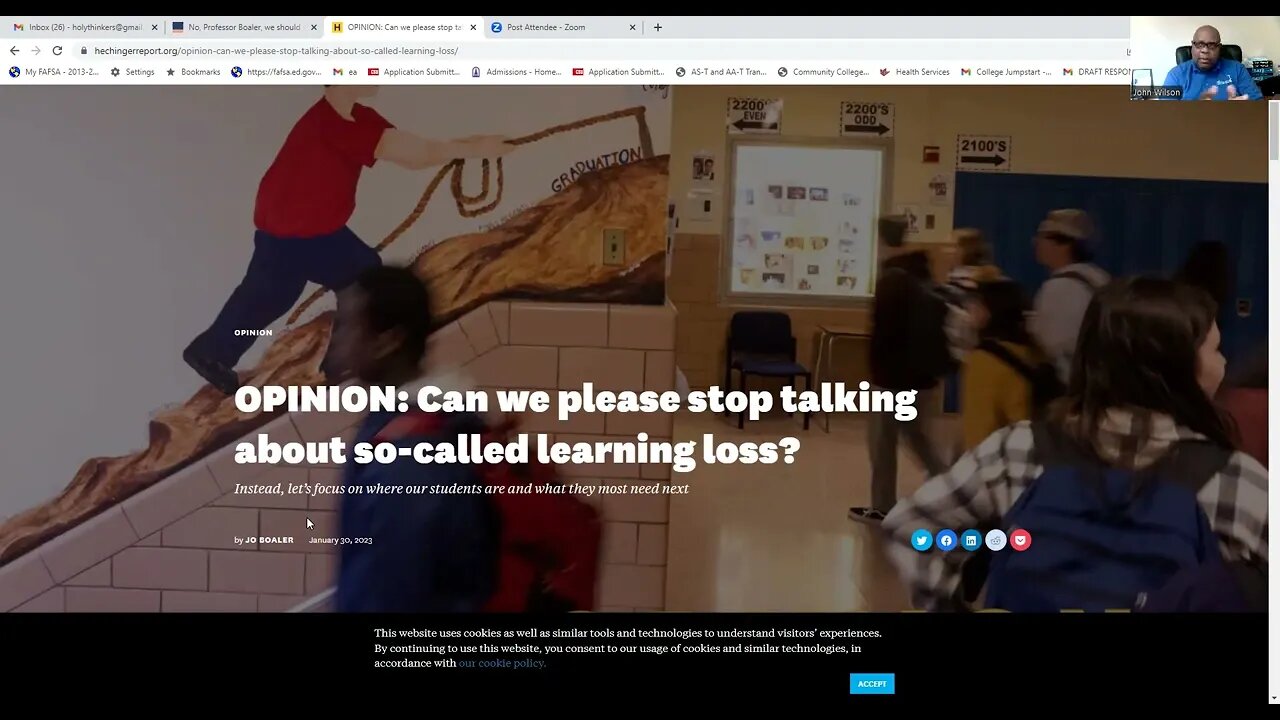This screenshot has width=1280, height=720.
Task: Open a new browser tab
Action: click(x=657, y=27)
